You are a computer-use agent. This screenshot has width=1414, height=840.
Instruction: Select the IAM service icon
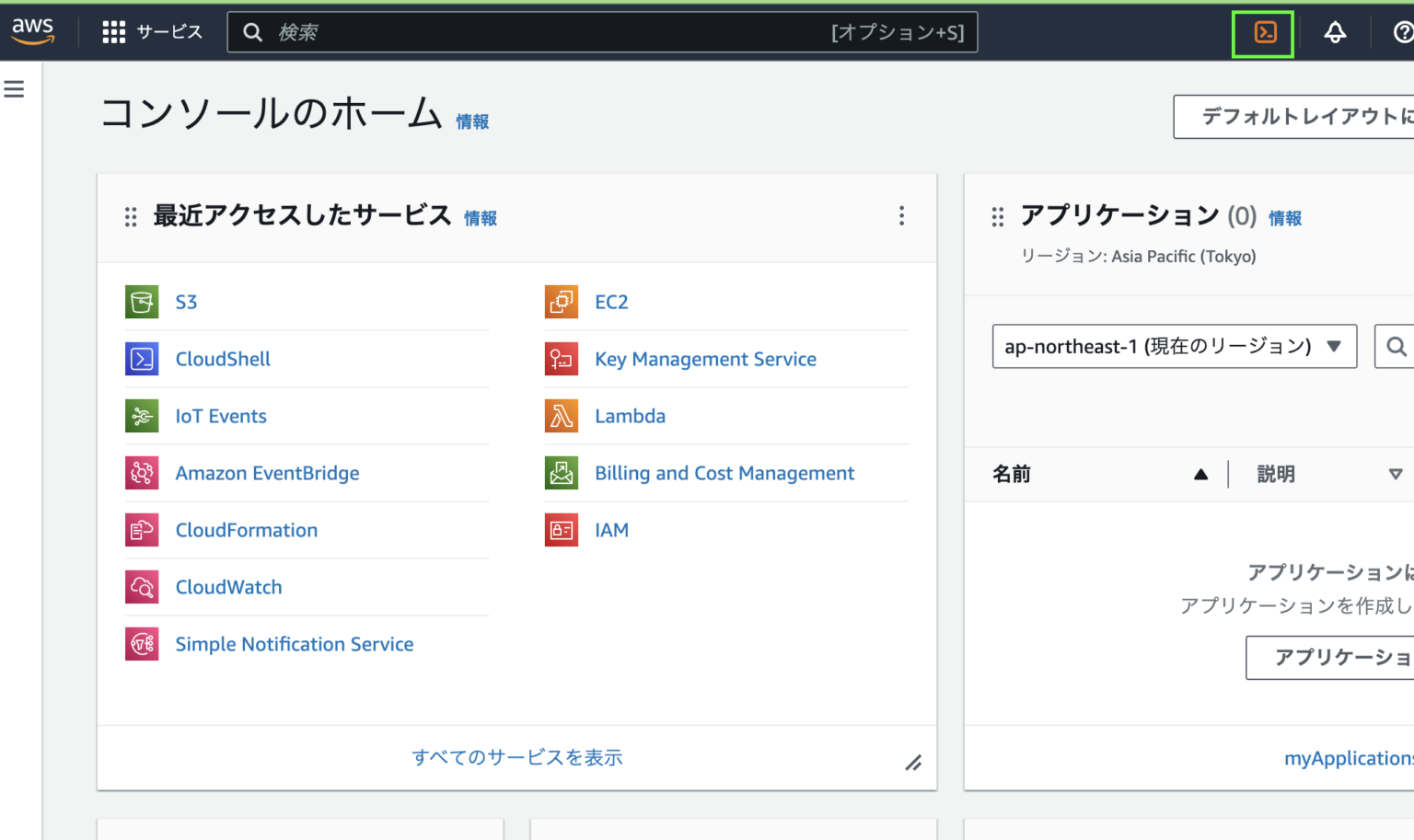[x=561, y=530]
